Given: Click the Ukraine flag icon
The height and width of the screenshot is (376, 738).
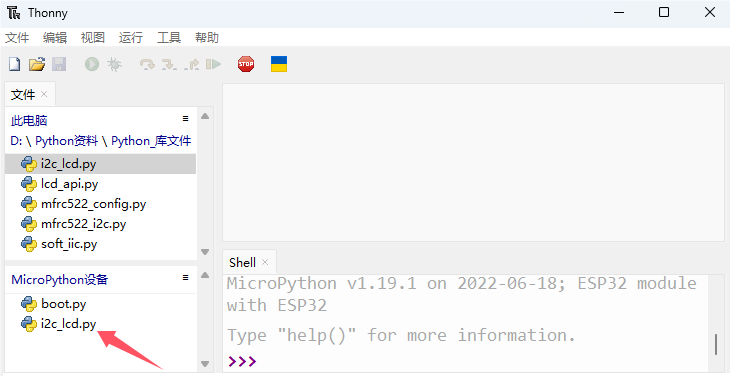Looking at the screenshot, I should 279,64.
